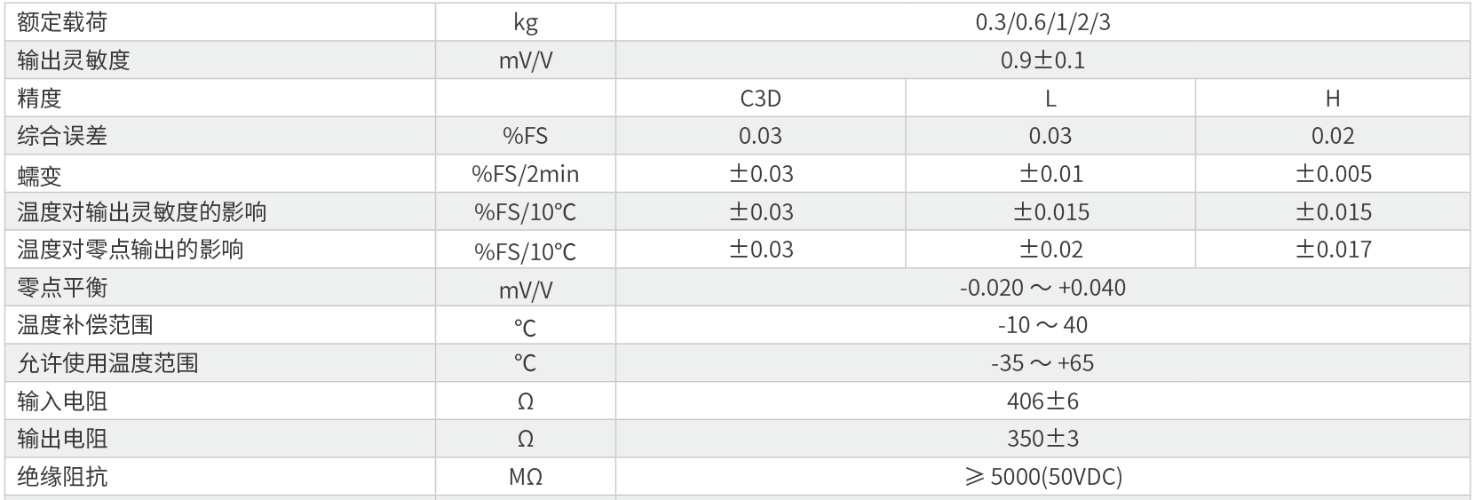
Task: Click the C3D accuracy column header
Action: 760,99
